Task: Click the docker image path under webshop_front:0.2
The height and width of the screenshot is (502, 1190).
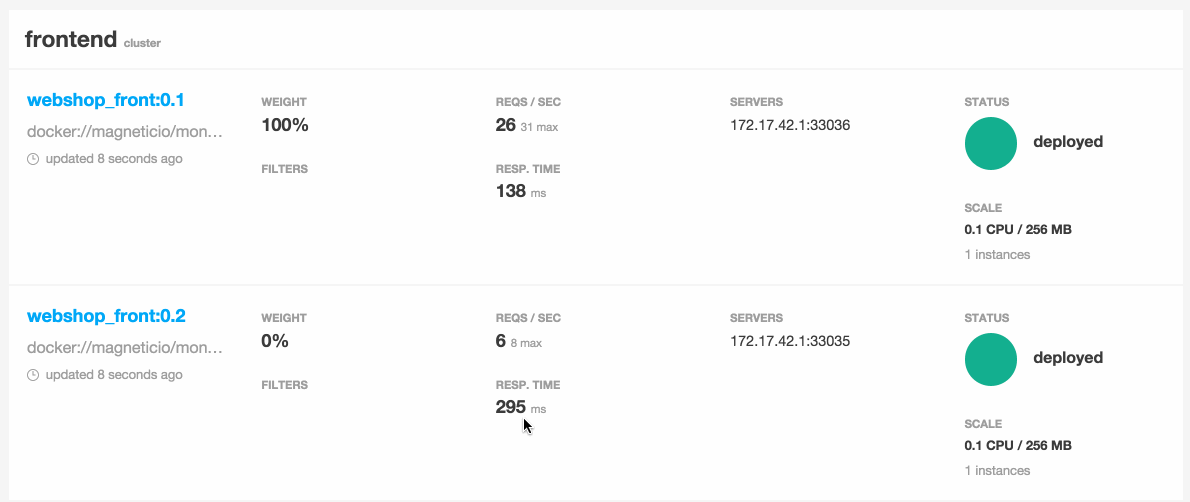Action: 125,348
